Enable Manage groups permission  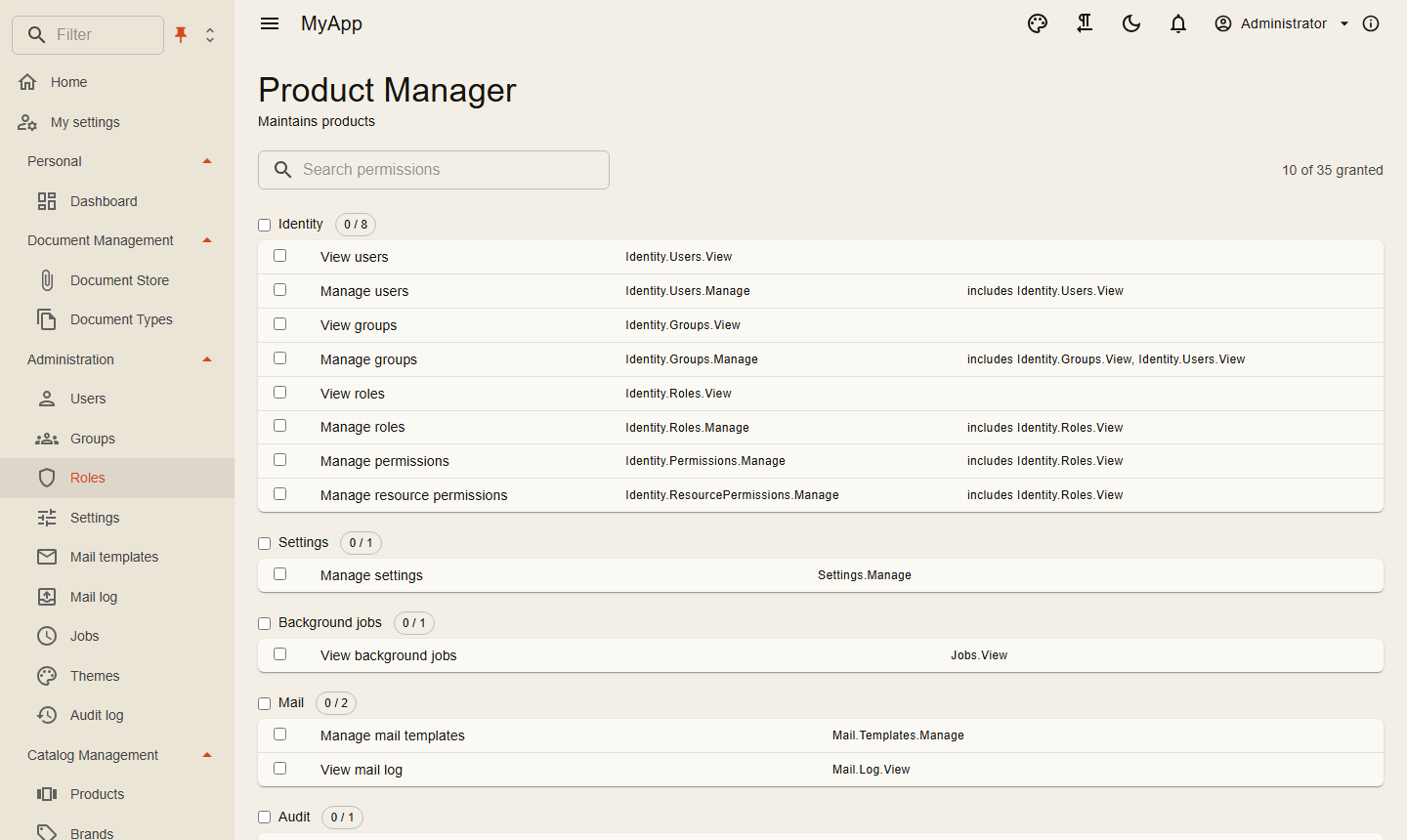coord(280,358)
